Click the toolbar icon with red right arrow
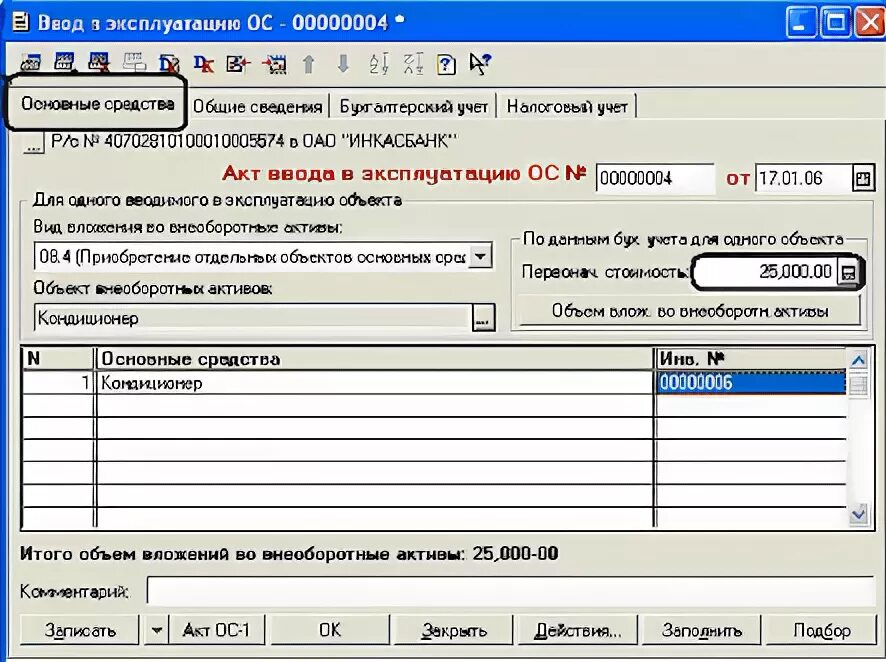The height and width of the screenshot is (662, 886). coord(274,64)
